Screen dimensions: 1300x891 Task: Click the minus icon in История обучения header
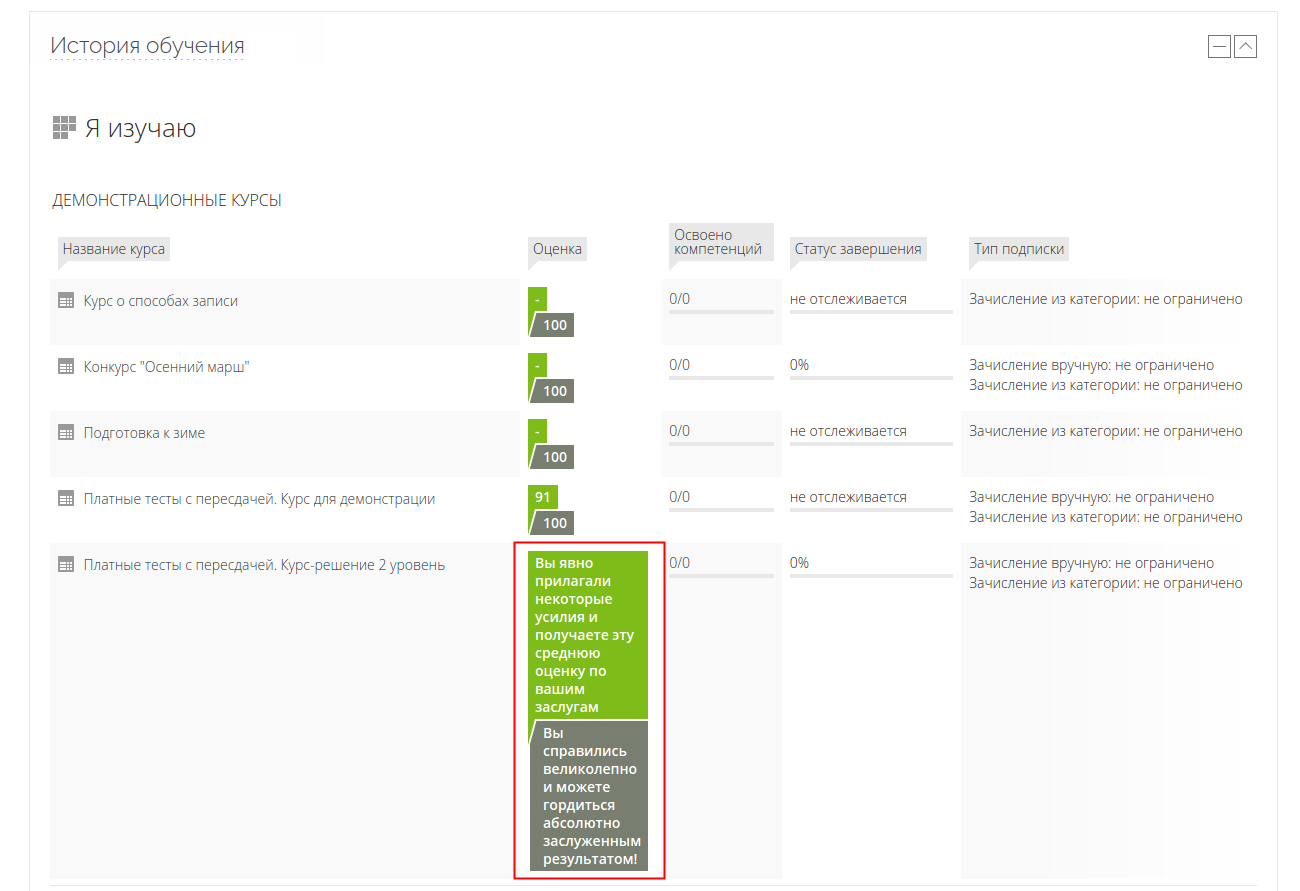(1219, 46)
